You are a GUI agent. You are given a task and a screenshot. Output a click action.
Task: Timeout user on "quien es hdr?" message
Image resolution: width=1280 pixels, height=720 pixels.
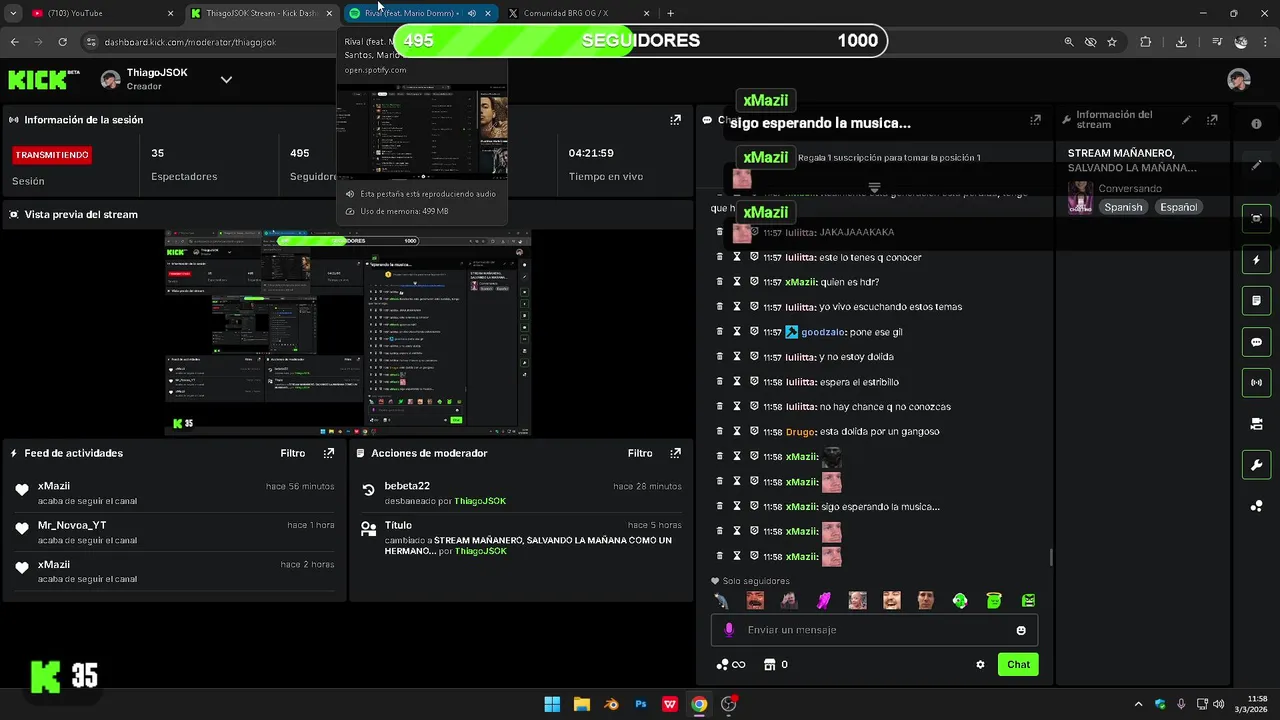click(x=737, y=282)
